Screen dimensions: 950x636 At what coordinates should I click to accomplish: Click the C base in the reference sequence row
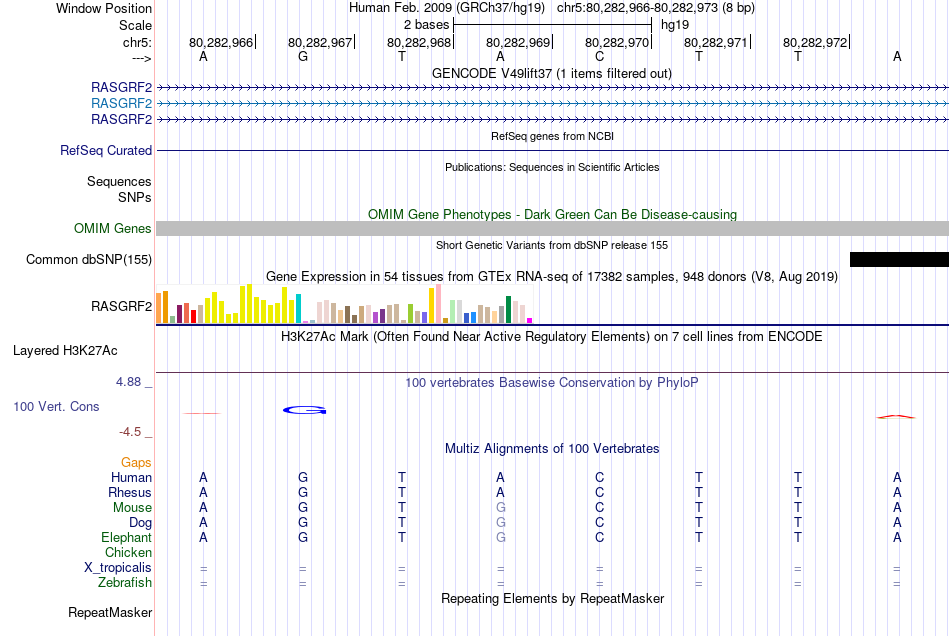(x=599, y=56)
